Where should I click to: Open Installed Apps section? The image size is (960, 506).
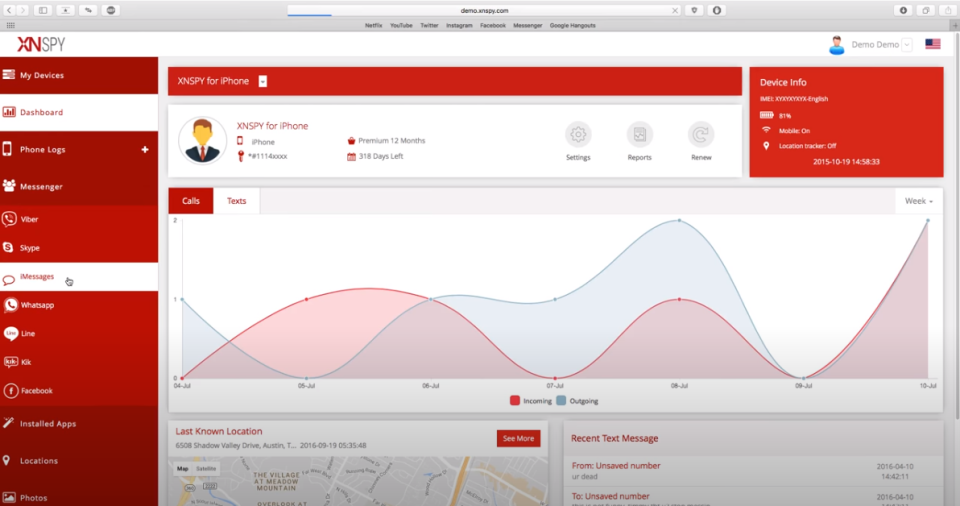79,424
